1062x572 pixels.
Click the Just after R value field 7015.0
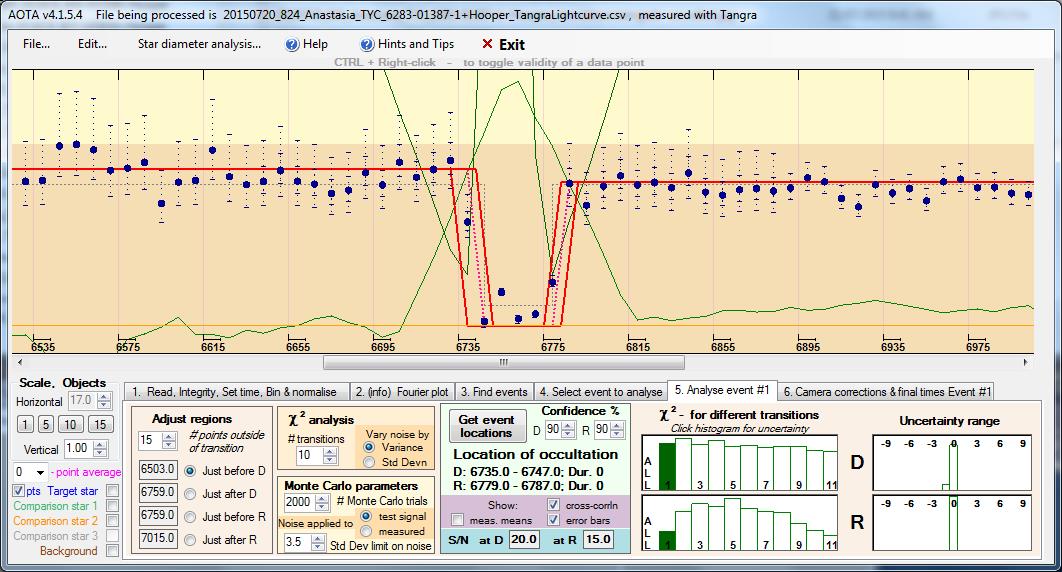[x=158, y=538]
